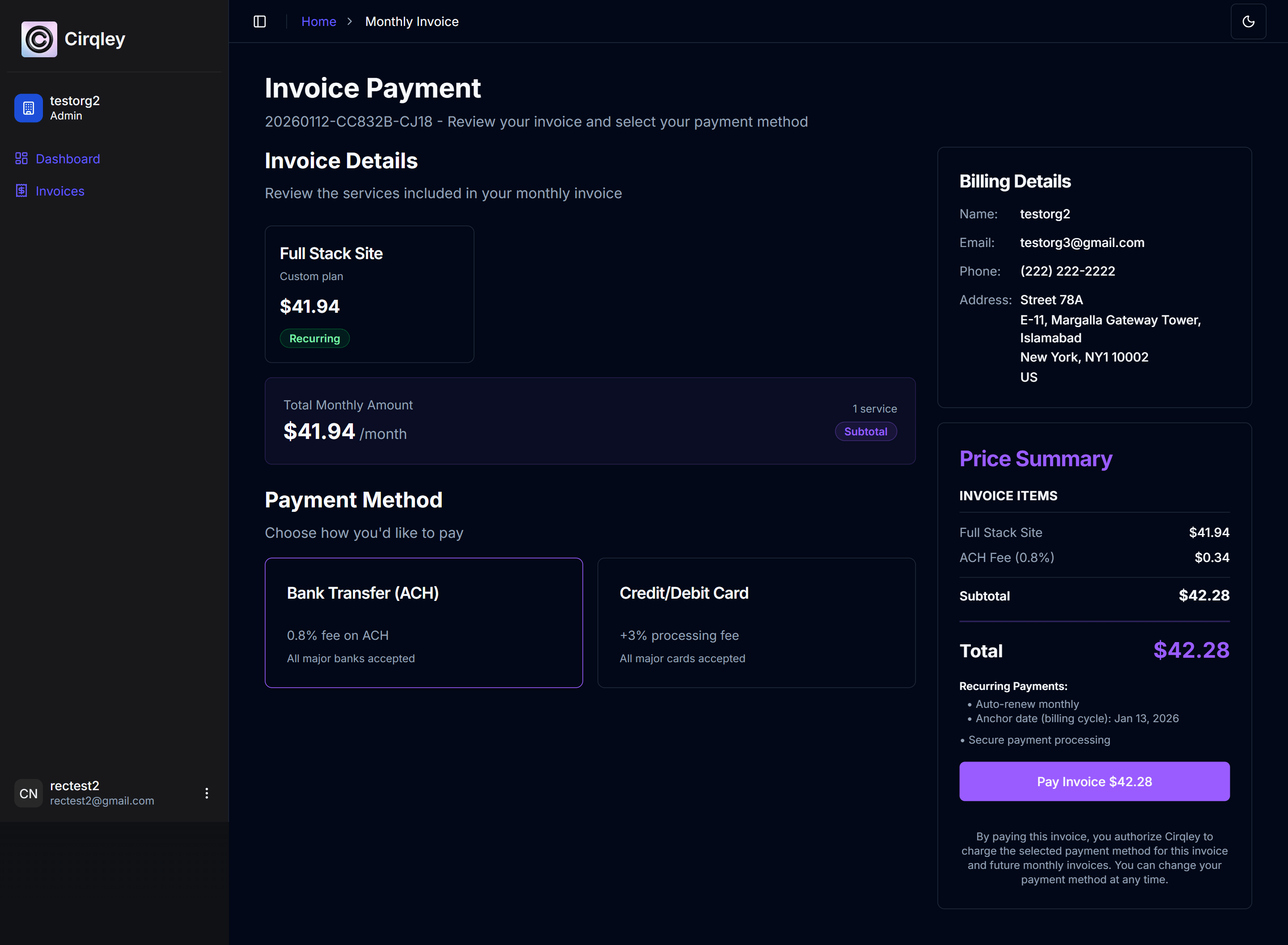Open the three-dot menu beside rectest2
Viewport: 1288px width, 945px height.
(x=207, y=793)
